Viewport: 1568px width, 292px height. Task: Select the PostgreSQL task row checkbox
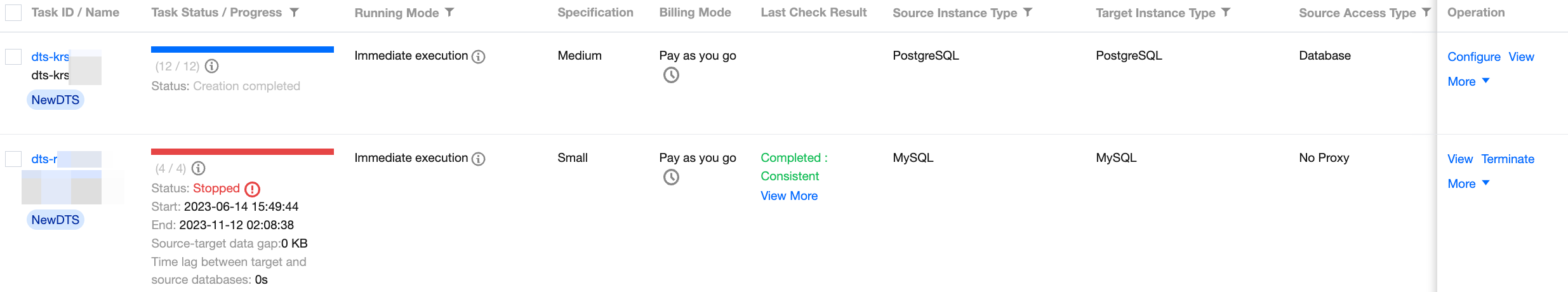13,56
